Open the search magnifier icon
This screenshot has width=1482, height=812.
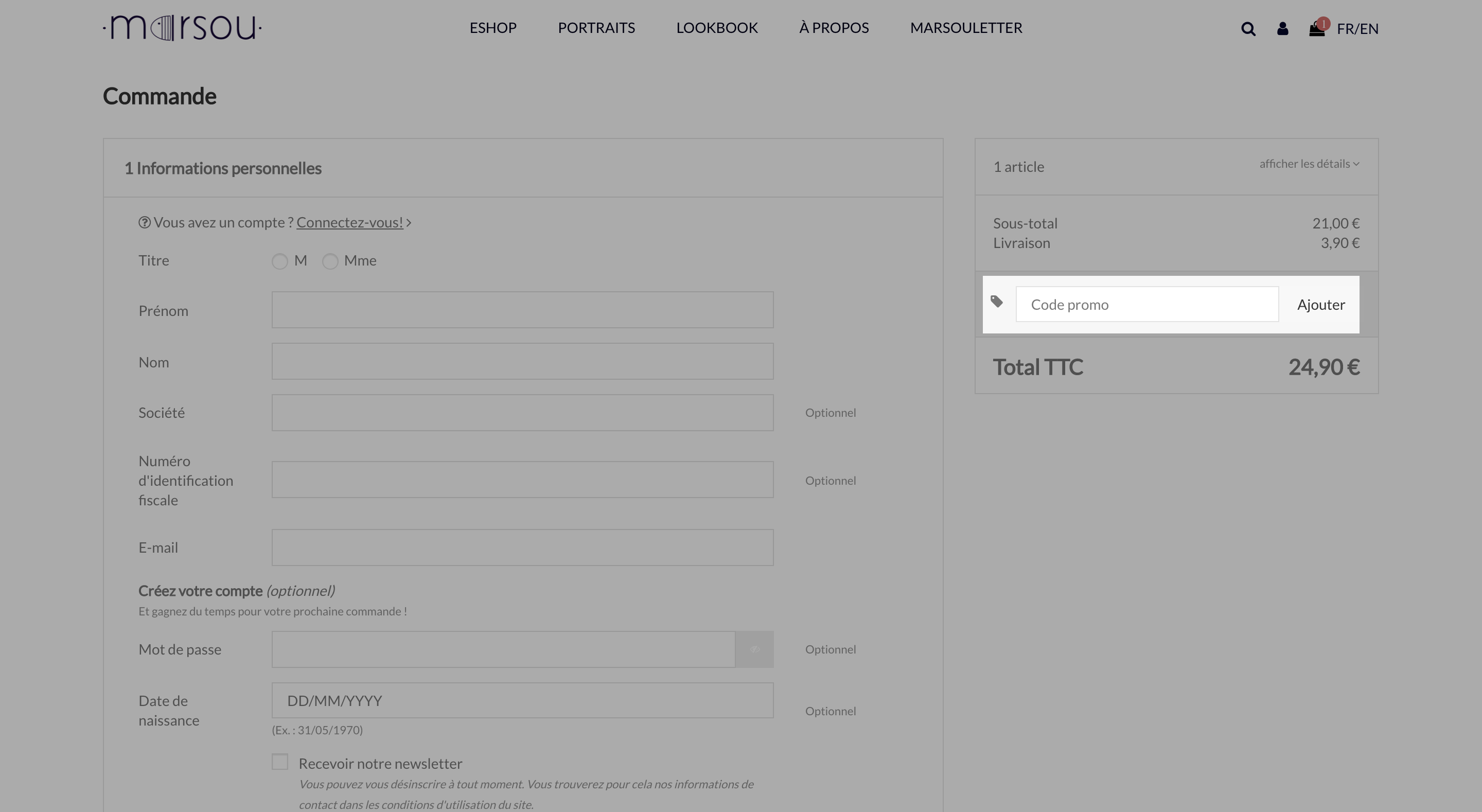click(x=1248, y=29)
